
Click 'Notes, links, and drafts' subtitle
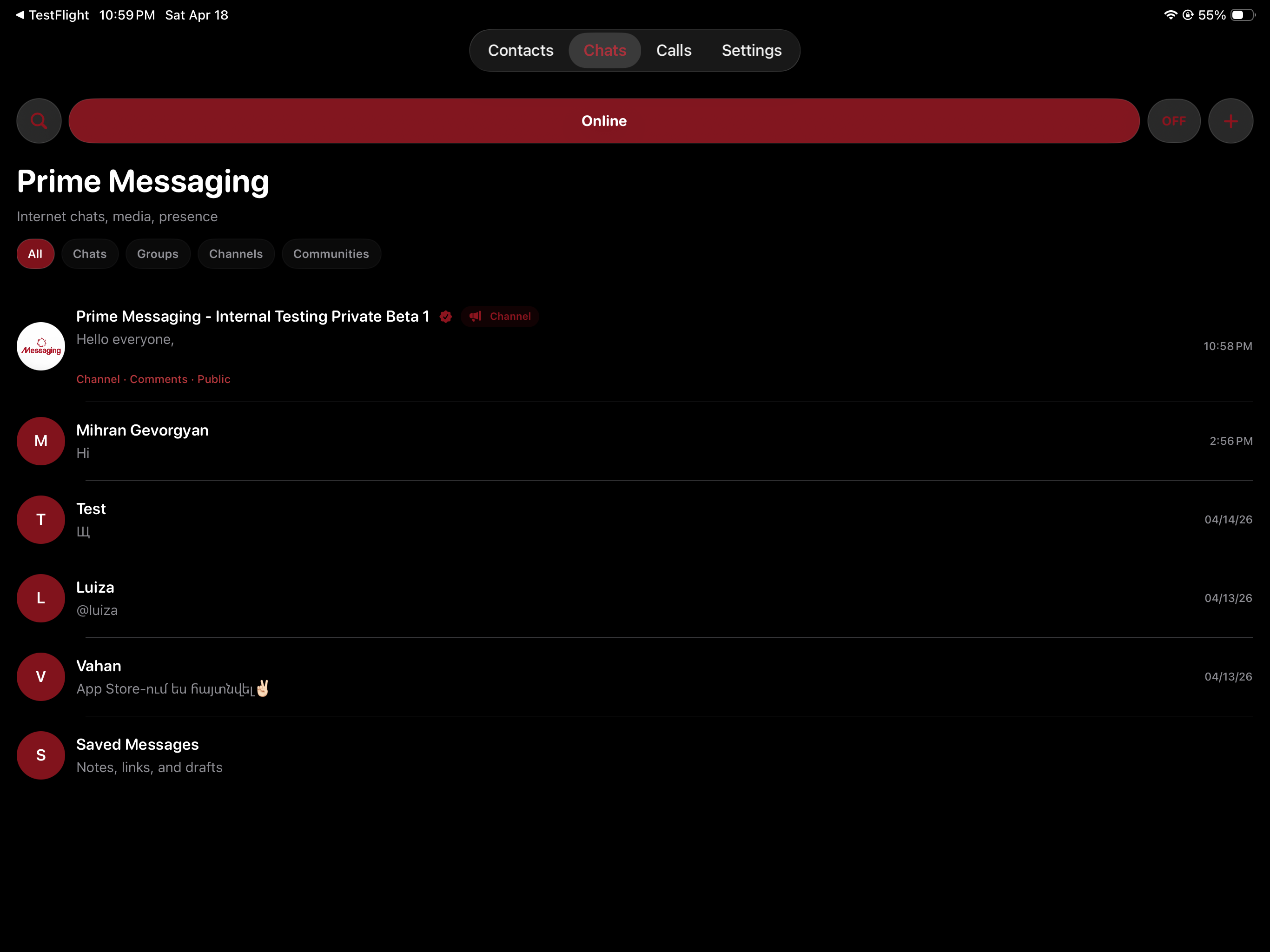[149, 767]
